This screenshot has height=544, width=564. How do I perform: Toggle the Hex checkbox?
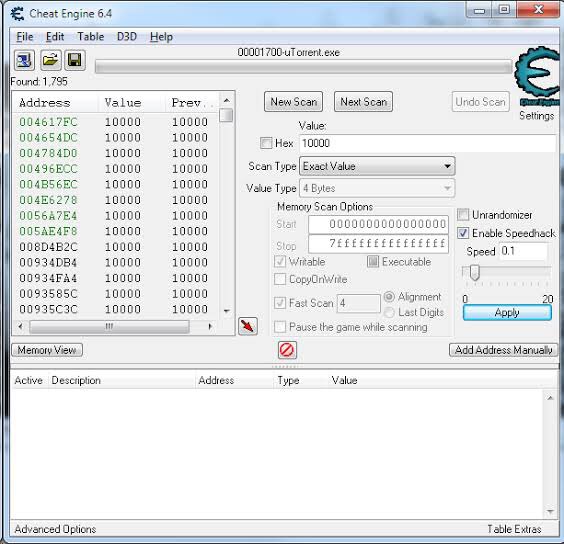click(266, 143)
